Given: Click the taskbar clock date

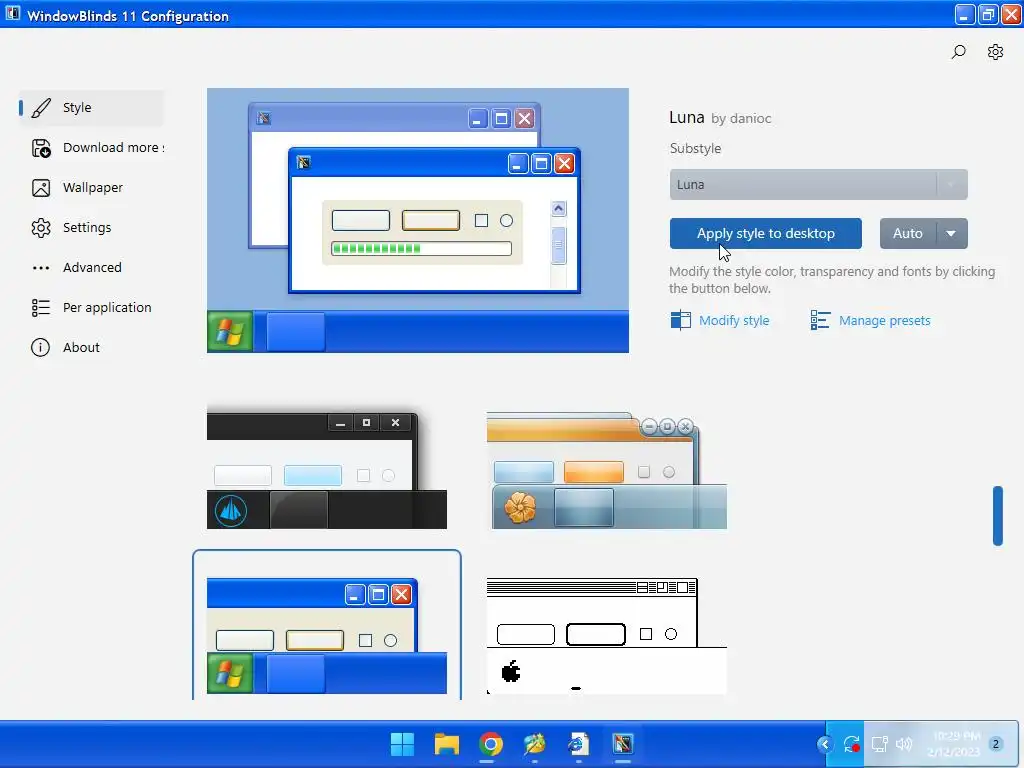Looking at the screenshot, I should (x=955, y=744).
